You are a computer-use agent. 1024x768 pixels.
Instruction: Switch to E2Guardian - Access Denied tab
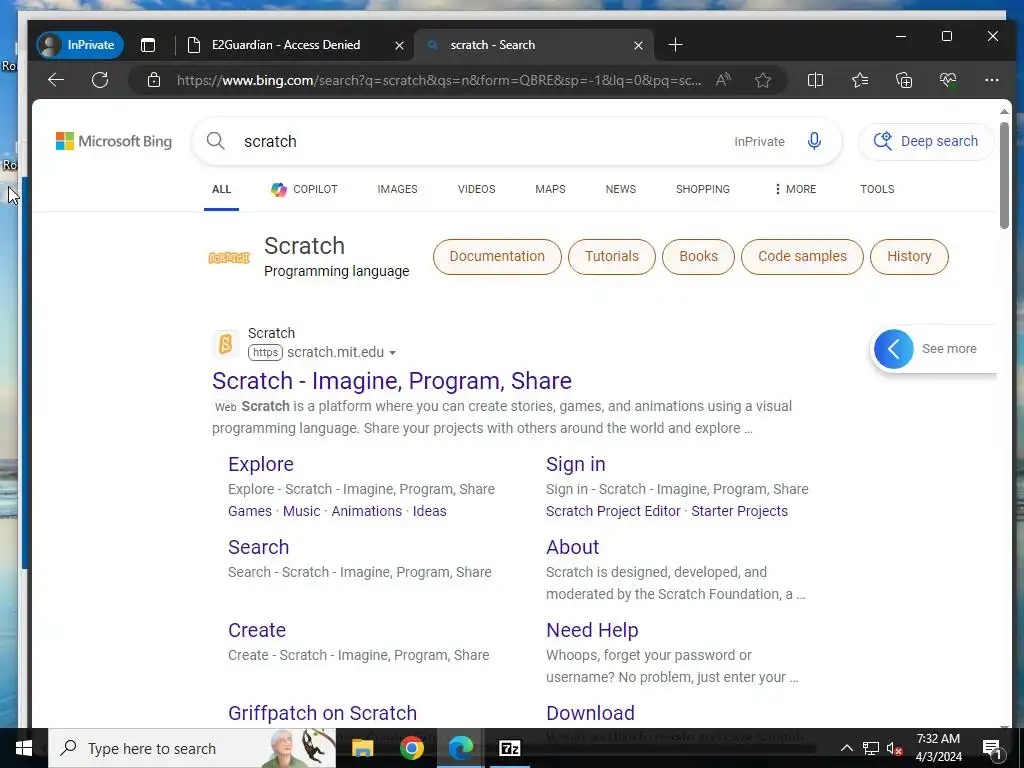tap(286, 45)
